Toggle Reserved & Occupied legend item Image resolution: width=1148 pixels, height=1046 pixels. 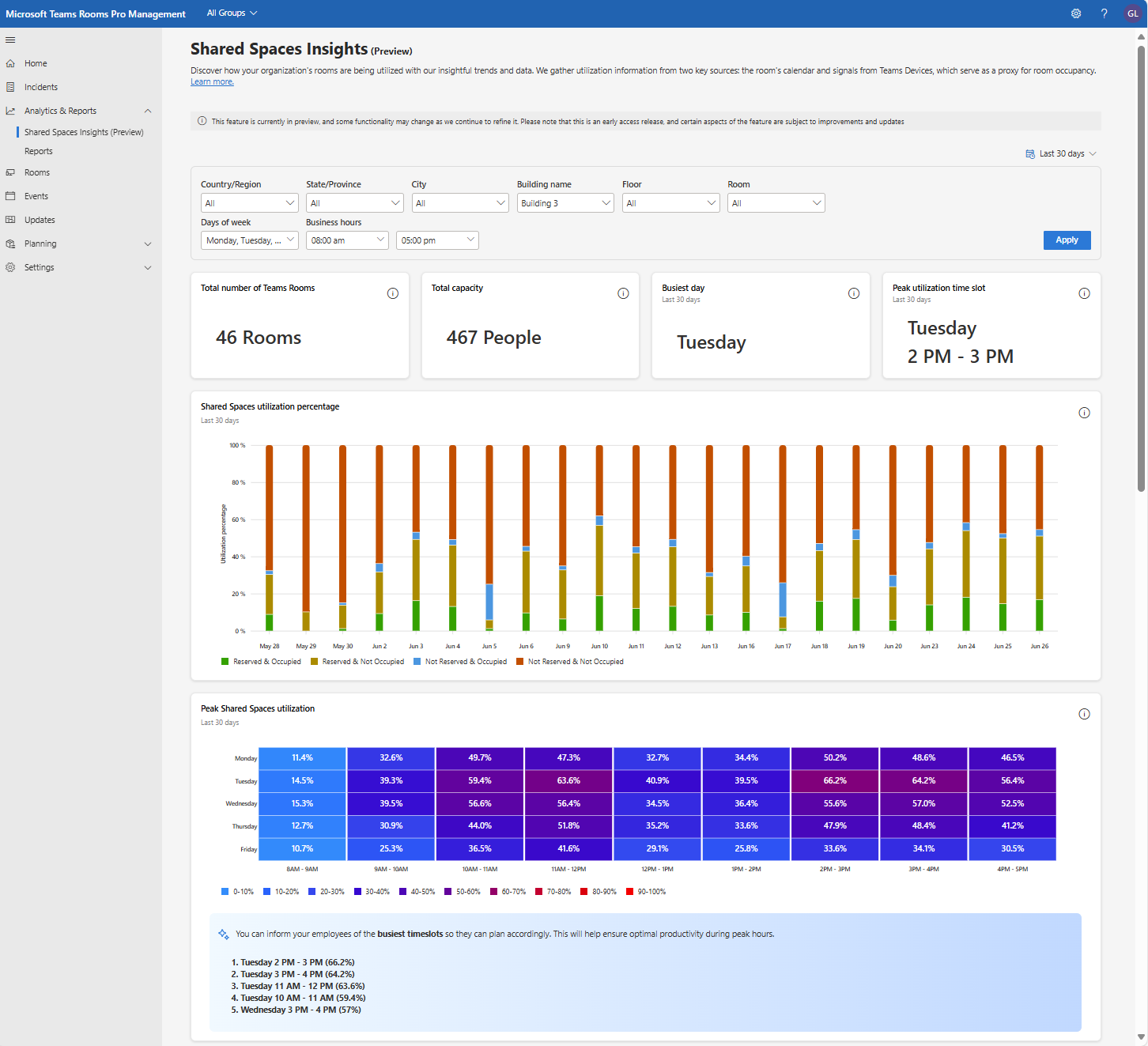(261, 662)
